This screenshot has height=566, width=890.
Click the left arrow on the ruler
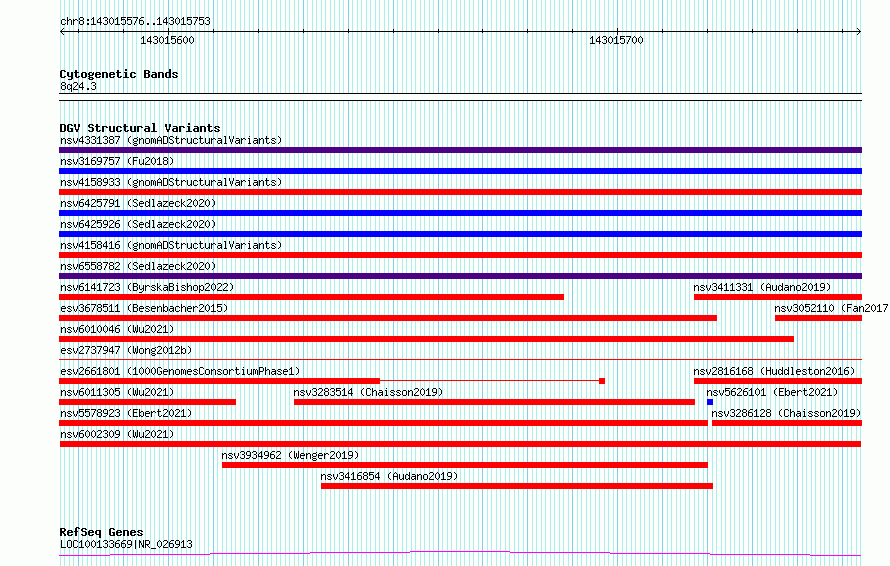[62, 31]
